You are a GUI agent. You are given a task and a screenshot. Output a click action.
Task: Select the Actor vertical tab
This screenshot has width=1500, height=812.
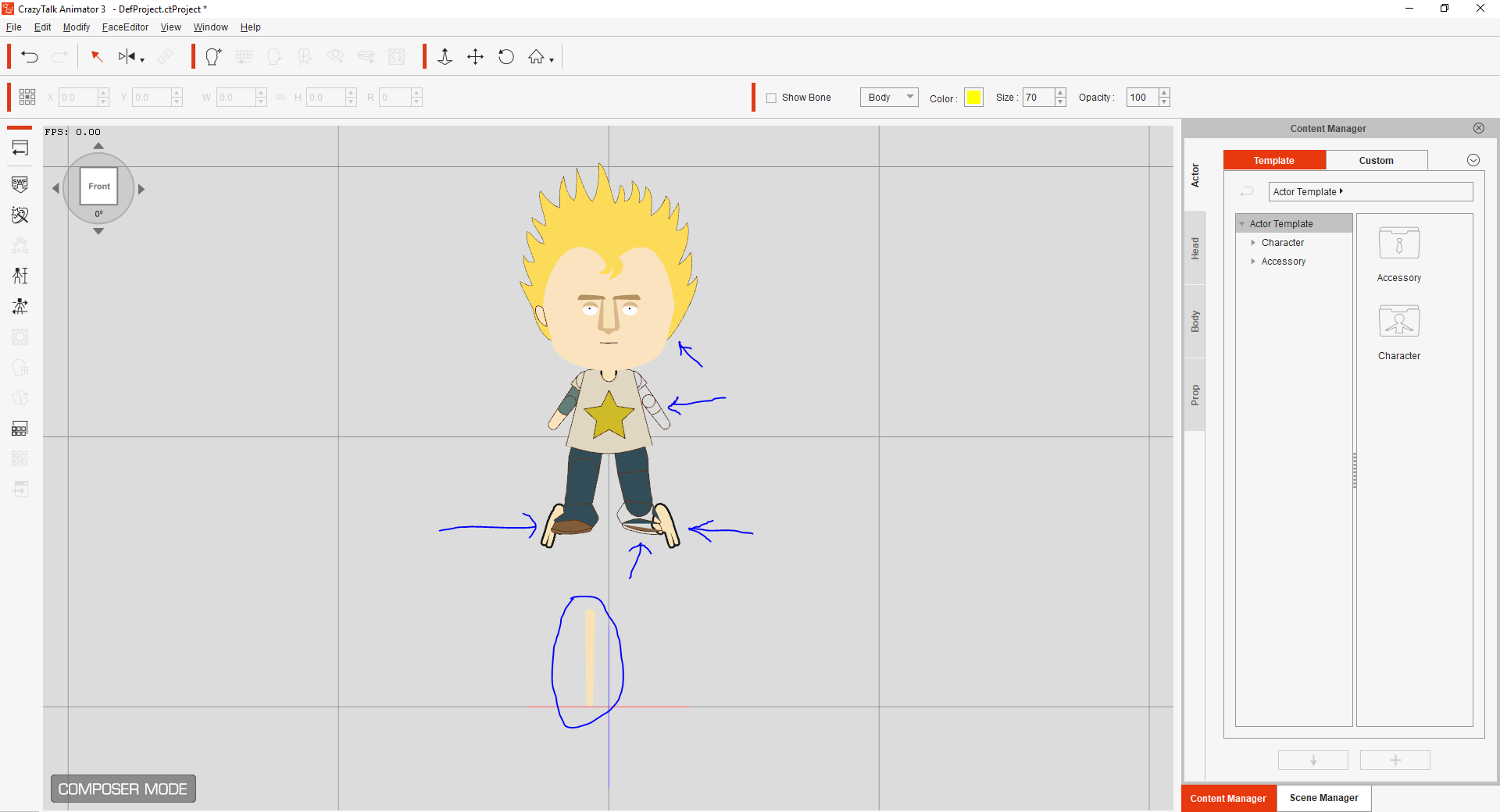click(1195, 175)
